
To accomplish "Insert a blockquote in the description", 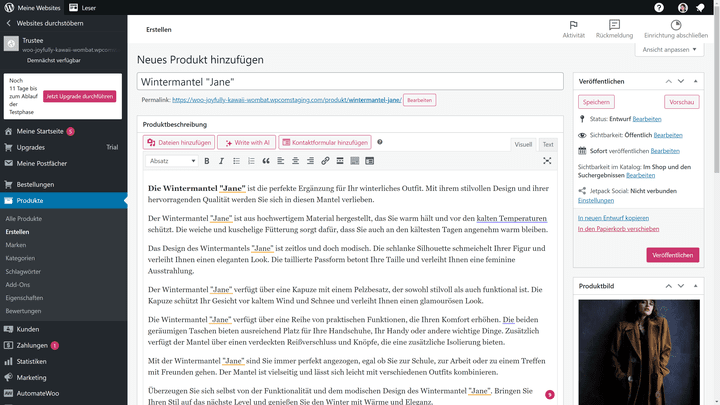I will (266, 161).
